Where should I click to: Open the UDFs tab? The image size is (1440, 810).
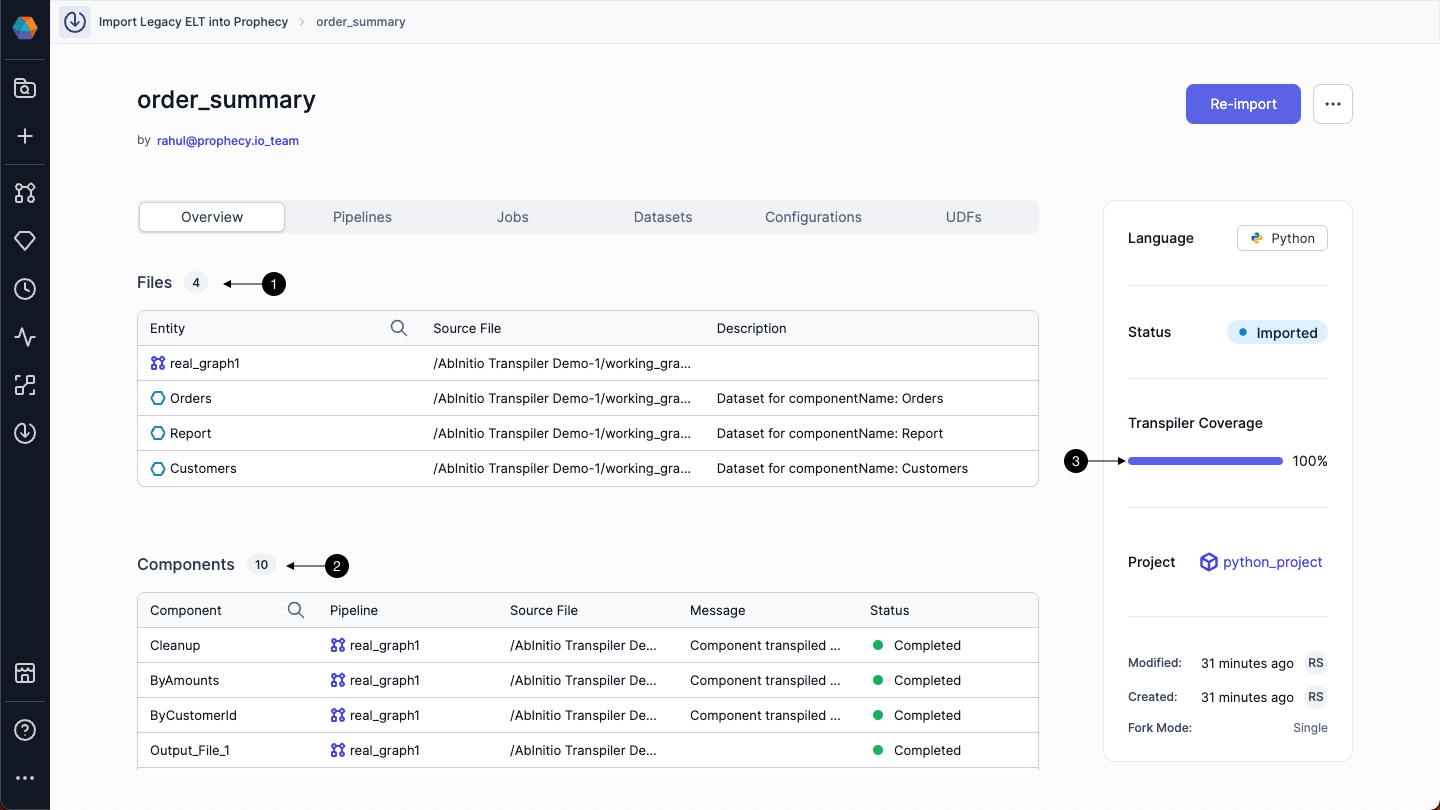pyautogui.click(x=963, y=216)
